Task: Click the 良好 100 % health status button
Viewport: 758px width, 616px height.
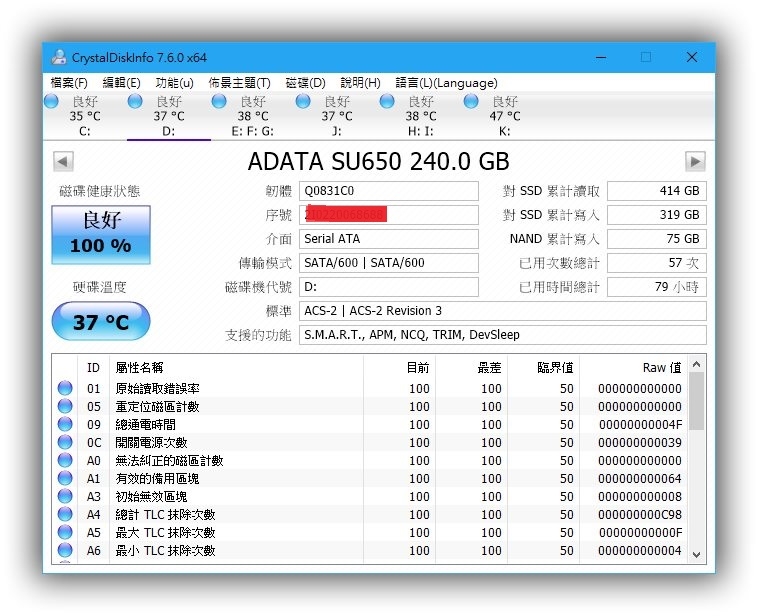Action: 101,235
